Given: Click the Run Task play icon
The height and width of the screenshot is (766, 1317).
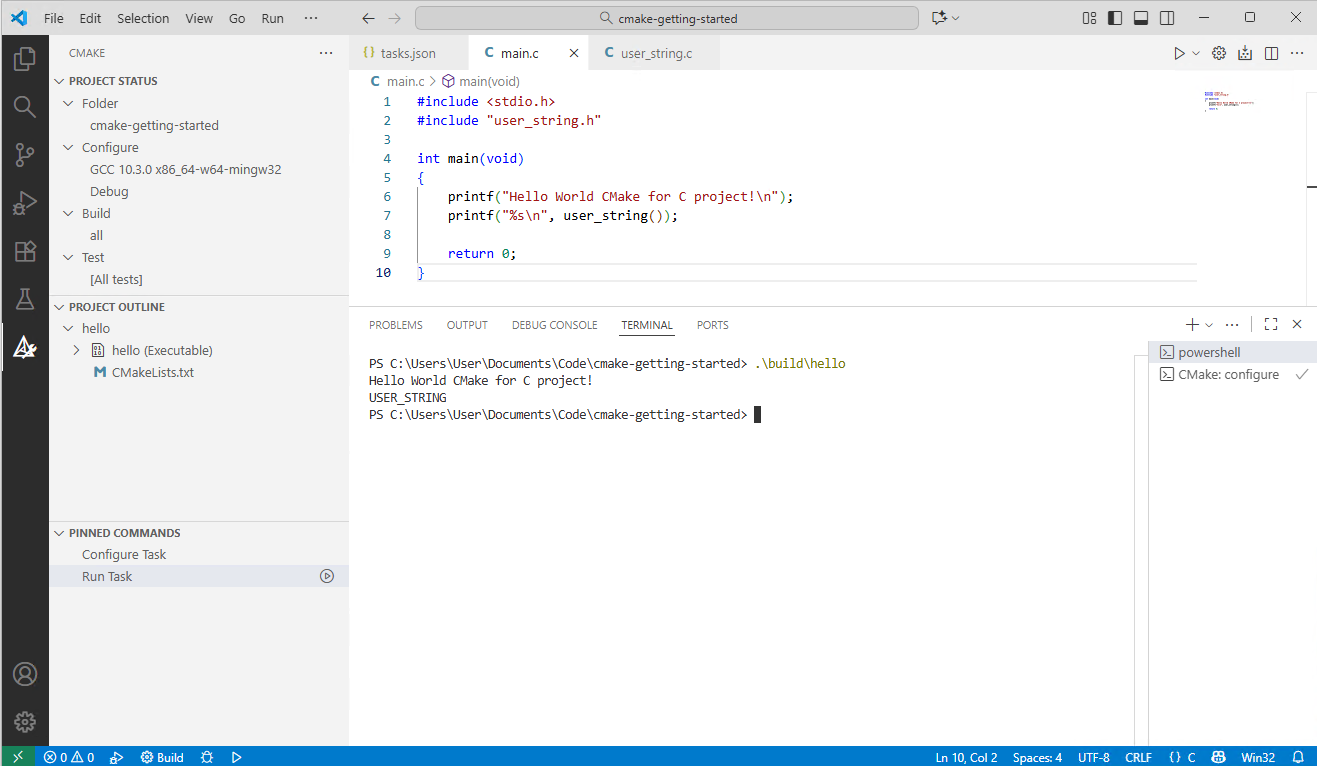Looking at the screenshot, I should (327, 576).
